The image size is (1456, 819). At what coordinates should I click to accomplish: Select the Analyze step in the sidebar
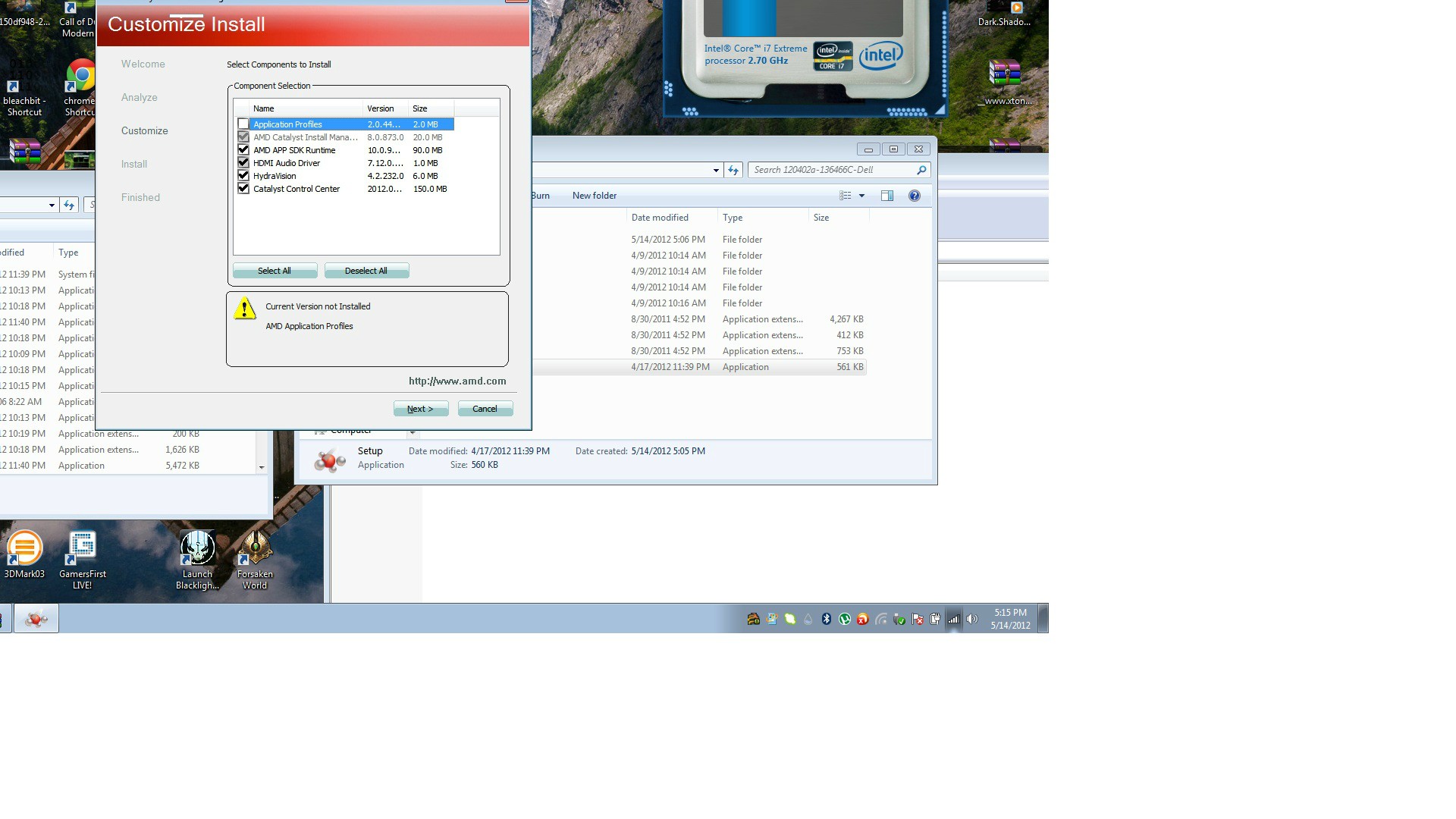(140, 98)
